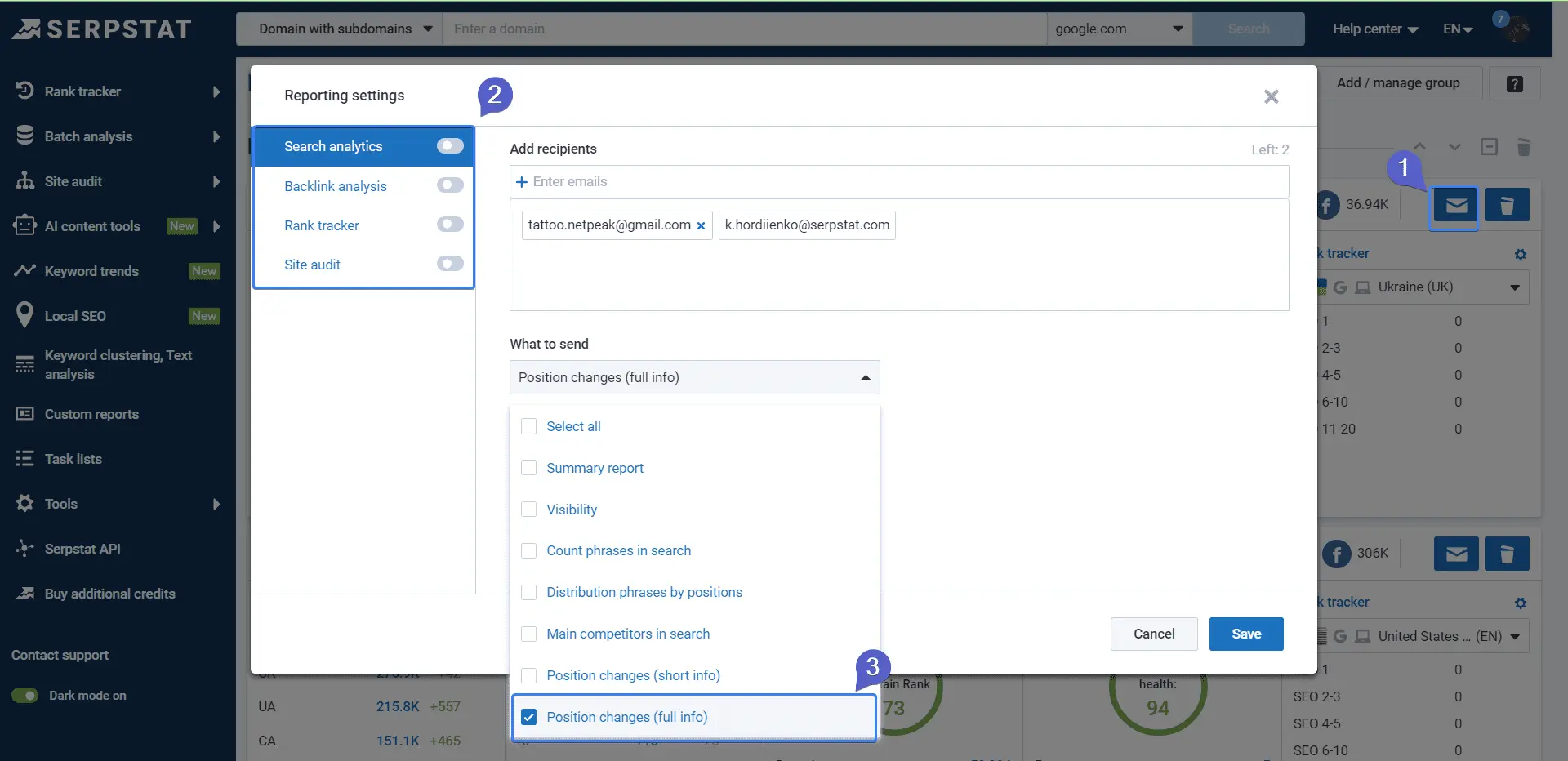Click the envelope report icon next to 36.94K

coord(1455,206)
